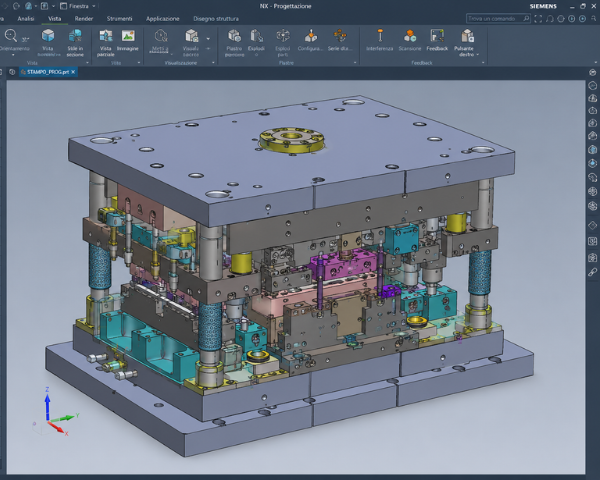Click the Pulsante destro icon
This screenshot has width=600, height=480.
(467, 36)
